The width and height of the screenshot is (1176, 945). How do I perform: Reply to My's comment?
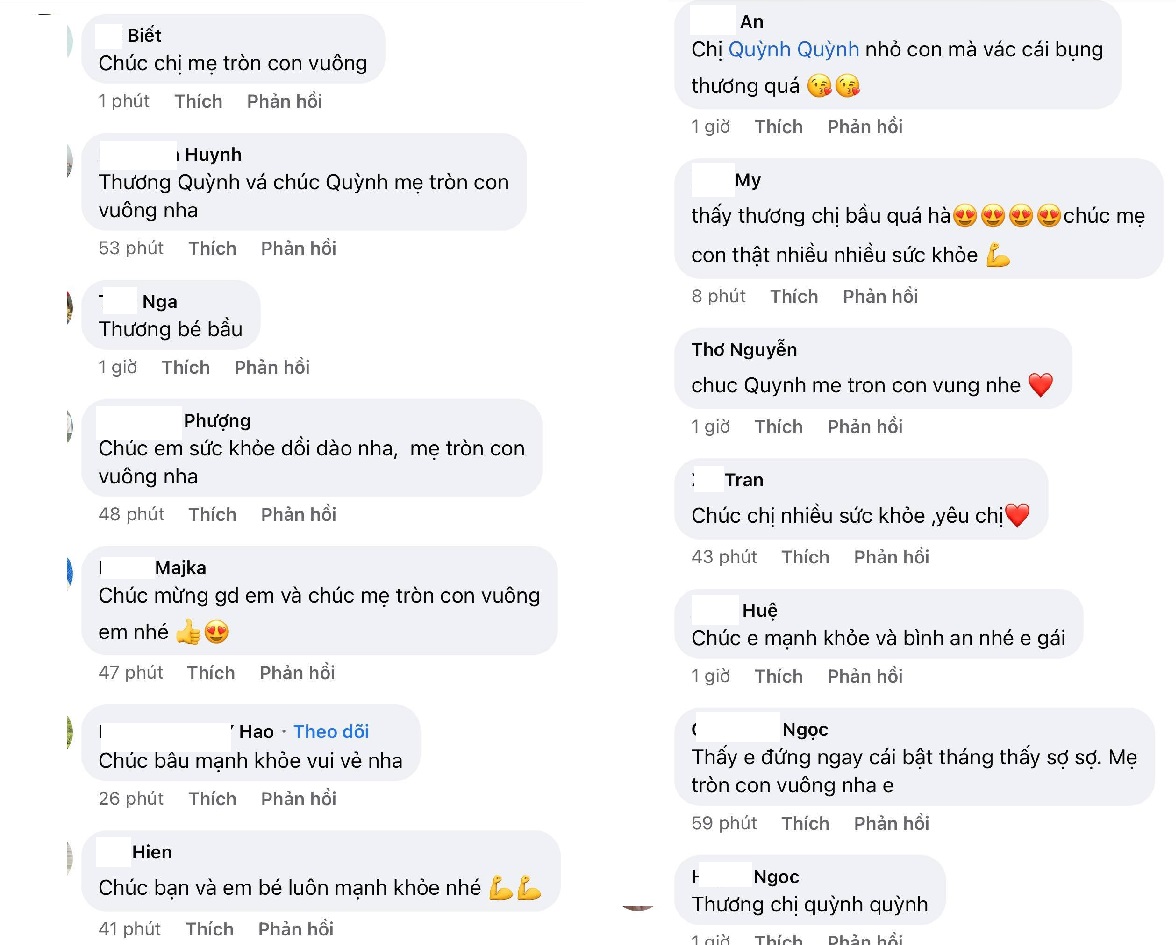(880, 296)
